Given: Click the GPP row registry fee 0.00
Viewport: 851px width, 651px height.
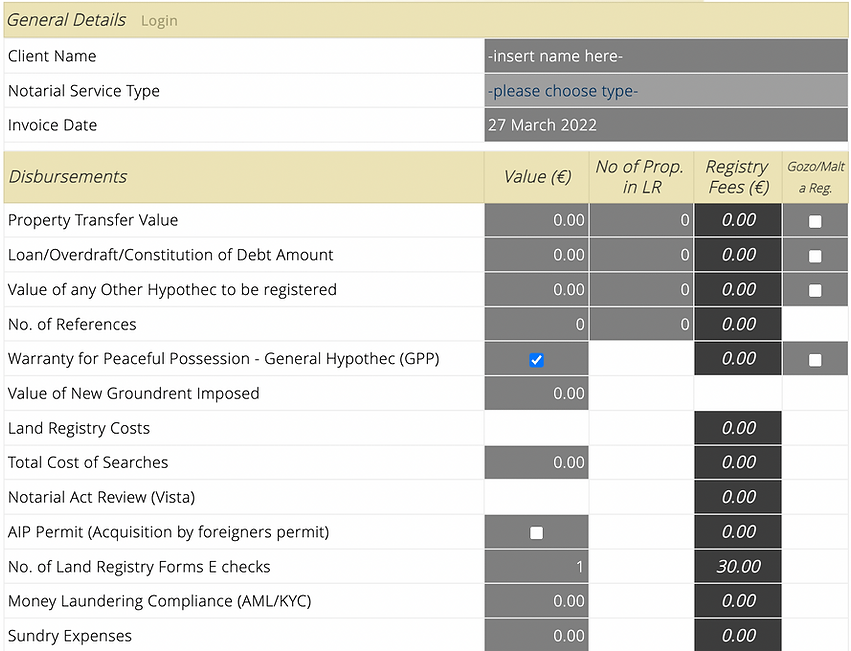Looking at the screenshot, I should point(738,358).
